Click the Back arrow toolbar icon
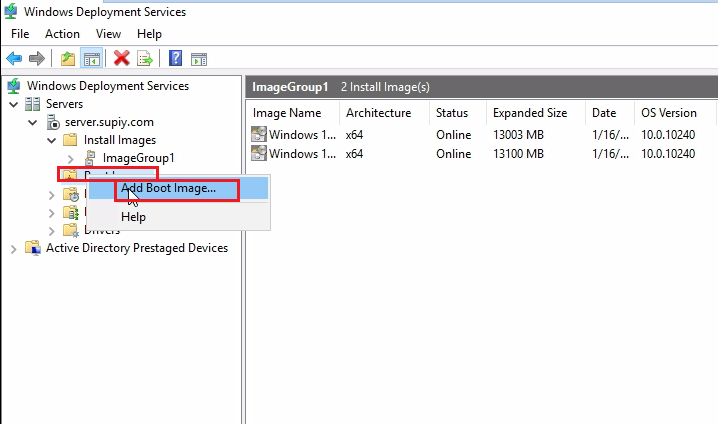 (x=14, y=59)
